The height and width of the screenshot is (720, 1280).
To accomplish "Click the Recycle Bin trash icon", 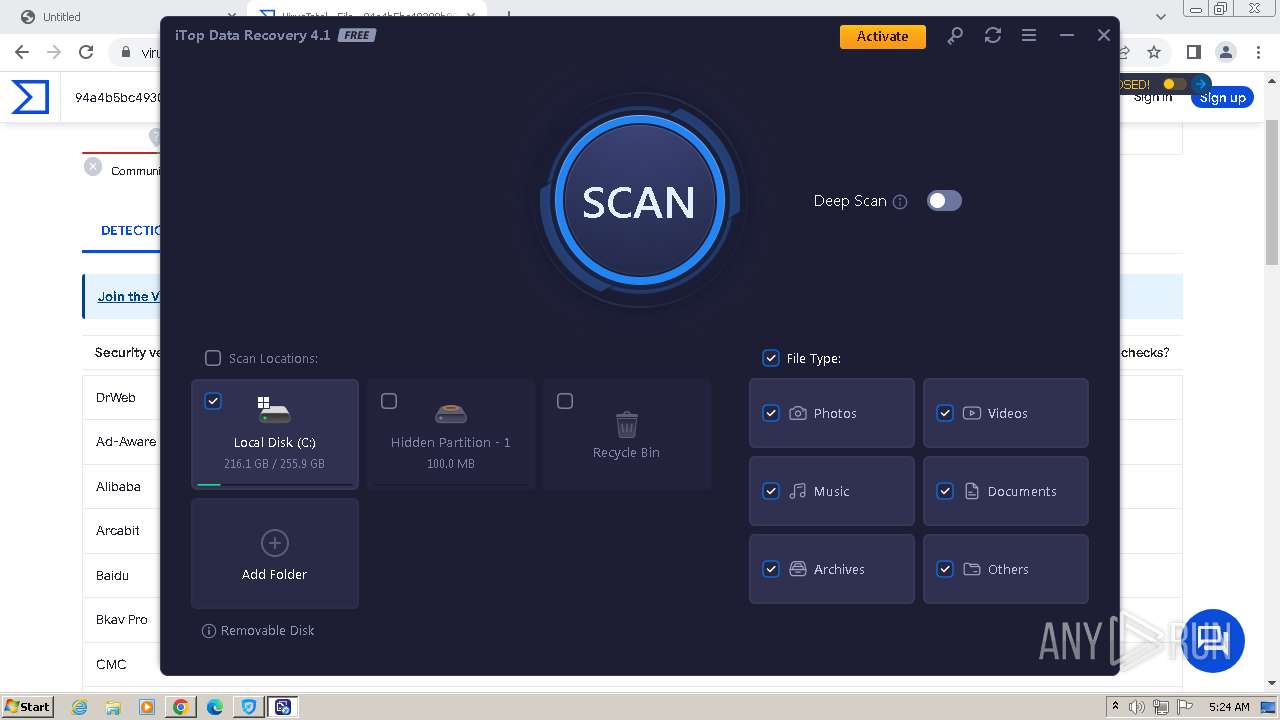I will tap(626, 425).
